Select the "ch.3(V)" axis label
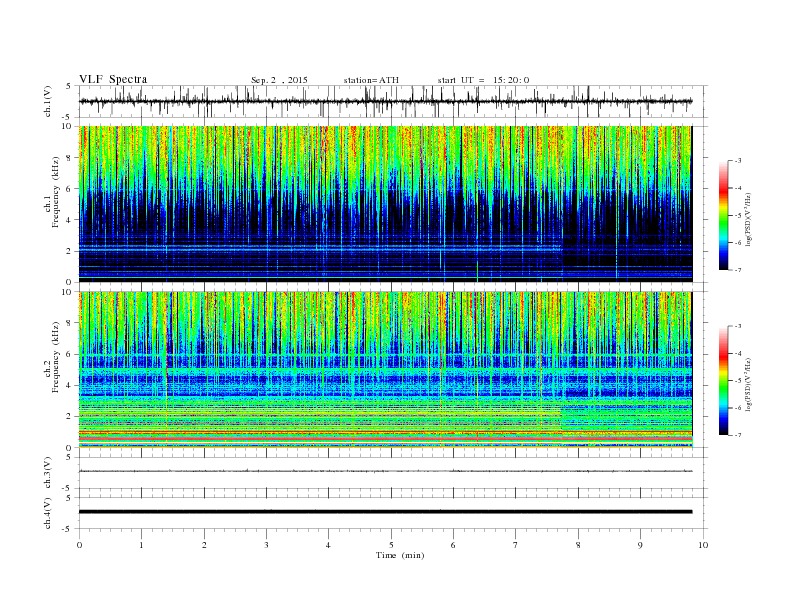The width and height of the screenshot is (792, 612). pos(48,473)
